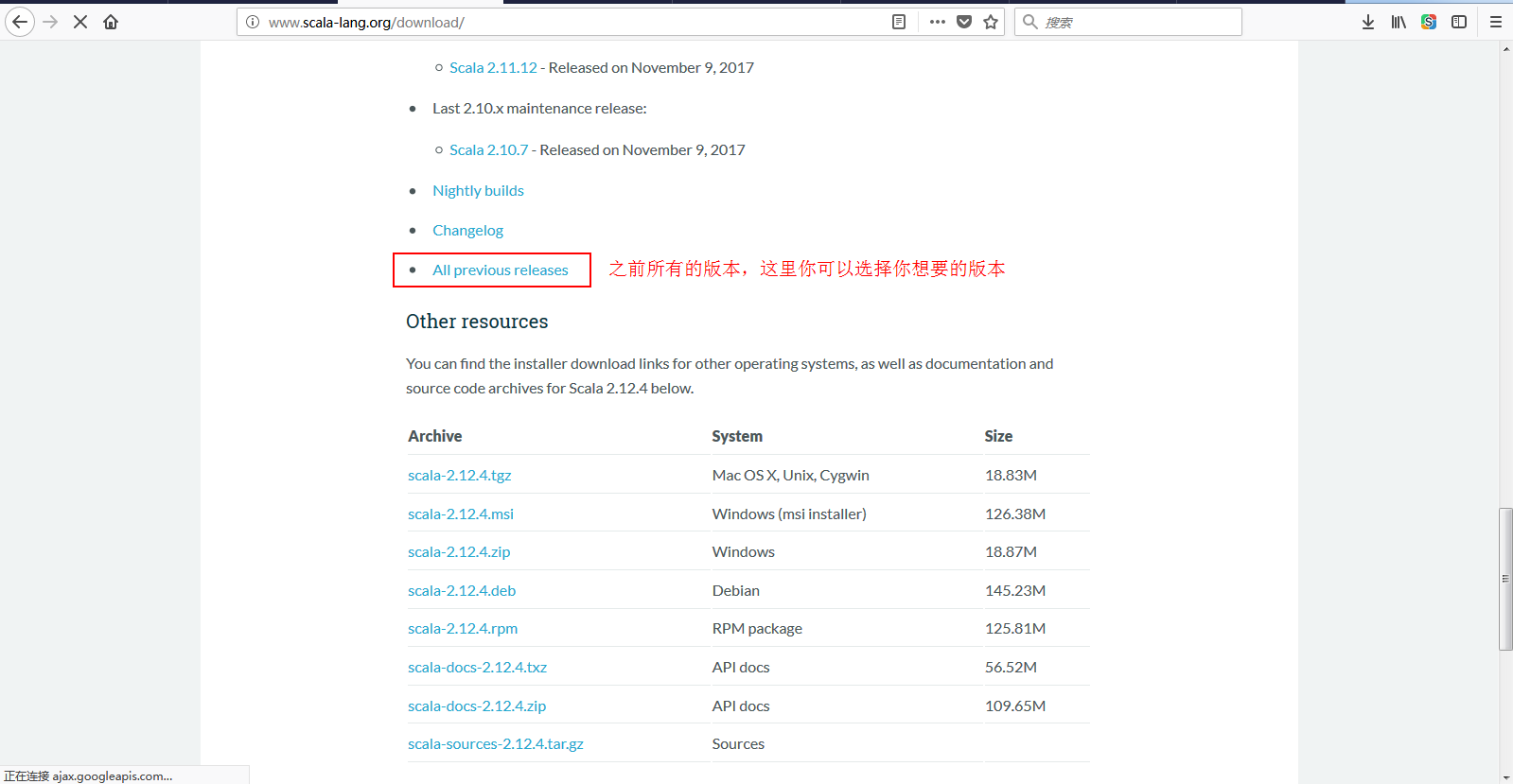Download scala-sources-2.12.4.tar.gz
Viewport: 1513px width, 784px height.
(496, 744)
